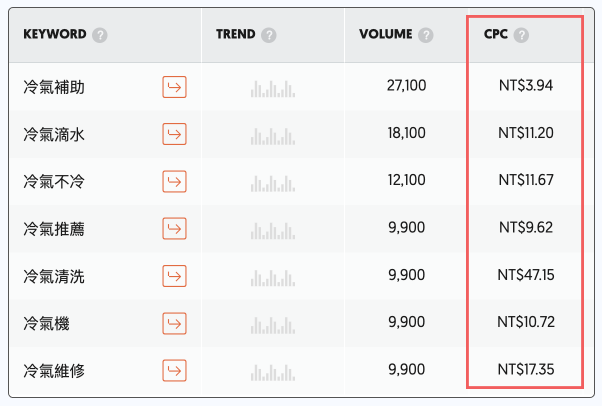Click help icon next to CPC header
602x406 pixels.
[522, 35]
